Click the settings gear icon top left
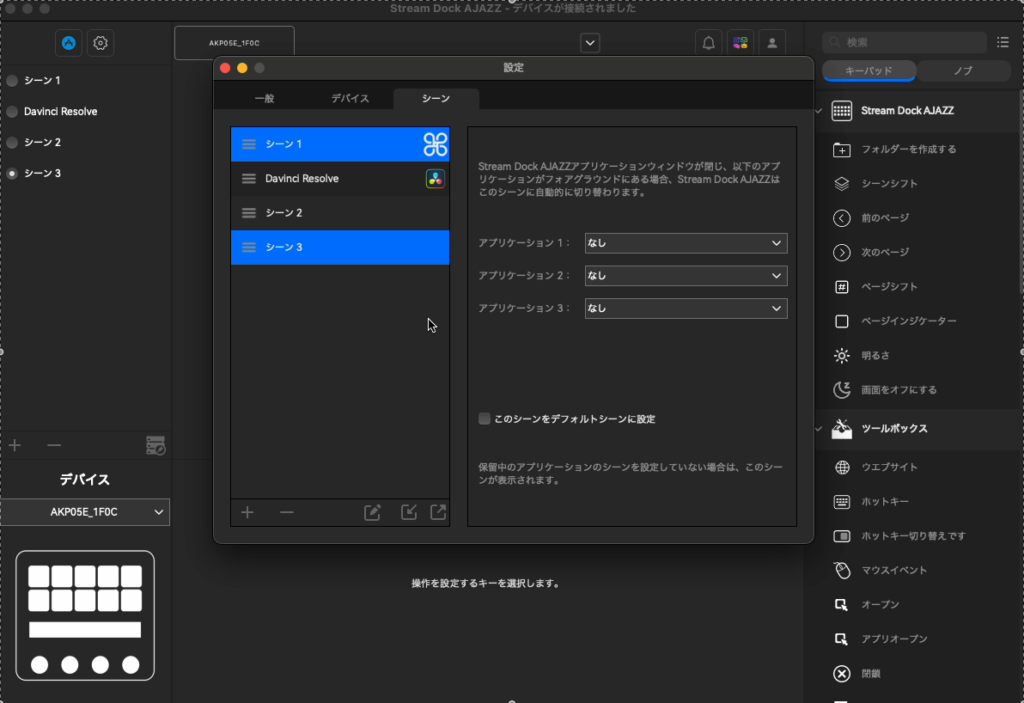Viewport: 1024px width, 703px height. (98, 43)
